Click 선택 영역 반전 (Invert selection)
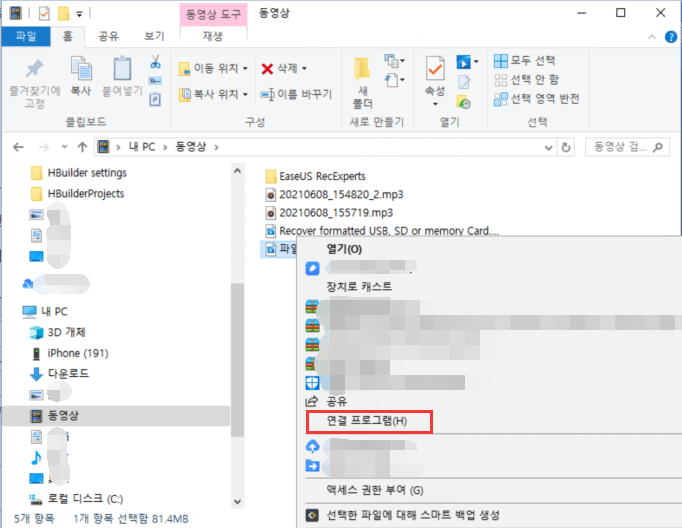Image resolution: width=682 pixels, height=528 pixels. [x=537, y=99]
